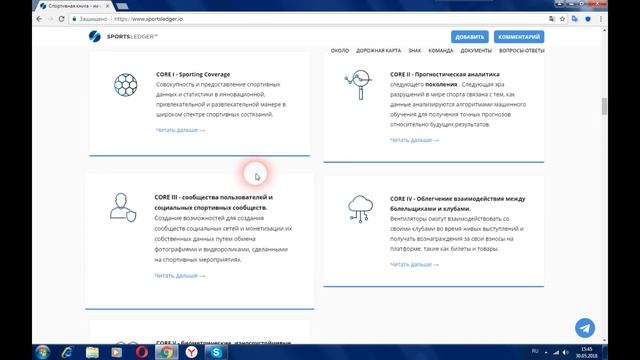Open Skype from taskbar
Image resolution: width=640 pixels, height=360 pixels.
coord(216,352)
